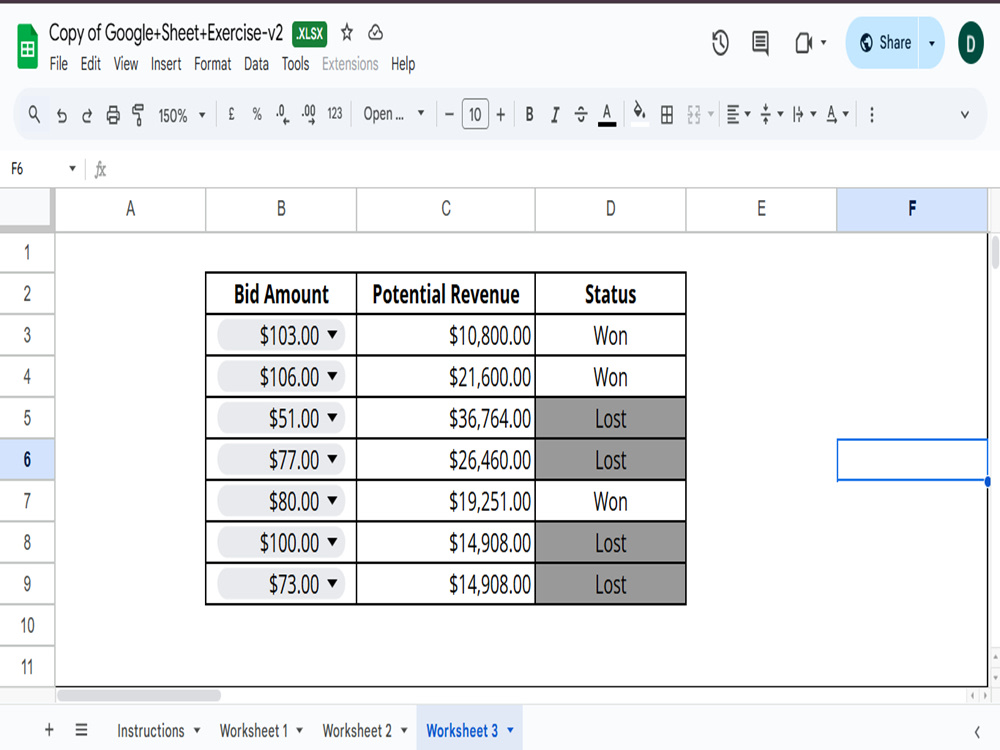Viewport: 1000px width, 750px height.
Task: Print the spreadsheet using printer icon
Action: click(x=113, y=115)
